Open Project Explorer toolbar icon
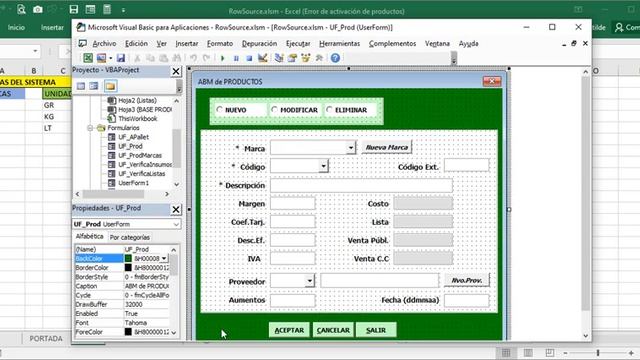640x360 pixels. (x=279, y=58)
